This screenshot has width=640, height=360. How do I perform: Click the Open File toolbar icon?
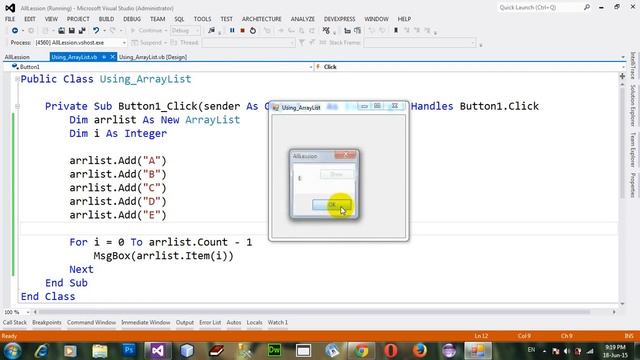point(61,31)
